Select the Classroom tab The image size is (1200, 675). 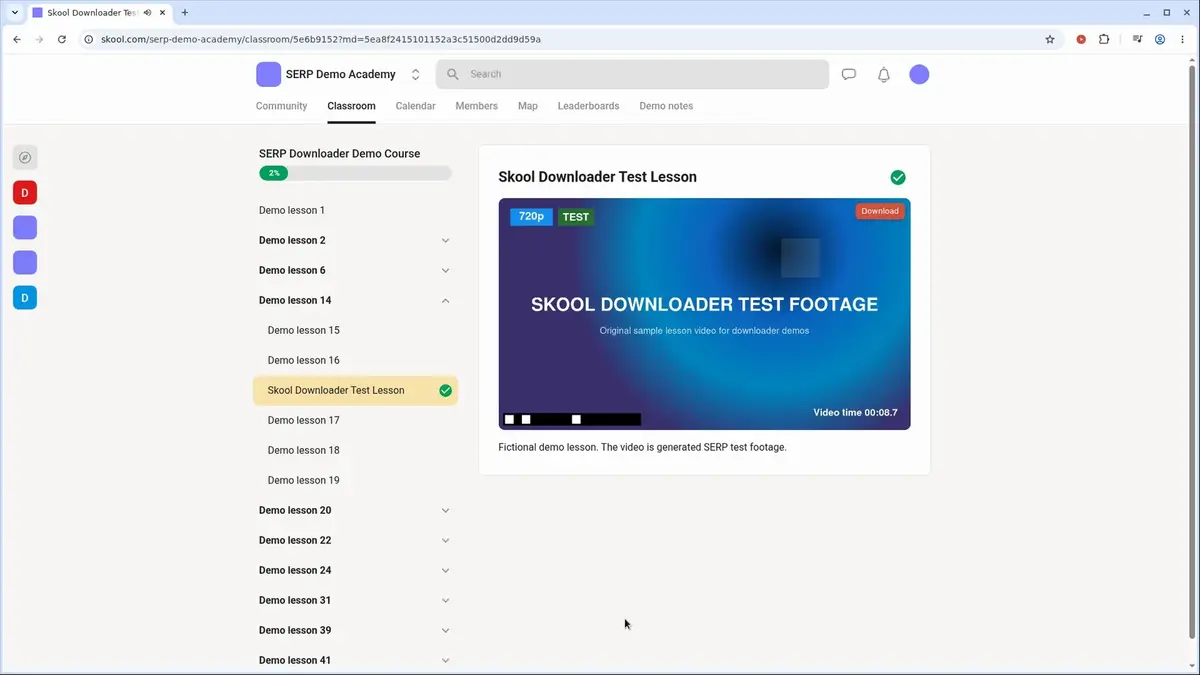[351, 106]
